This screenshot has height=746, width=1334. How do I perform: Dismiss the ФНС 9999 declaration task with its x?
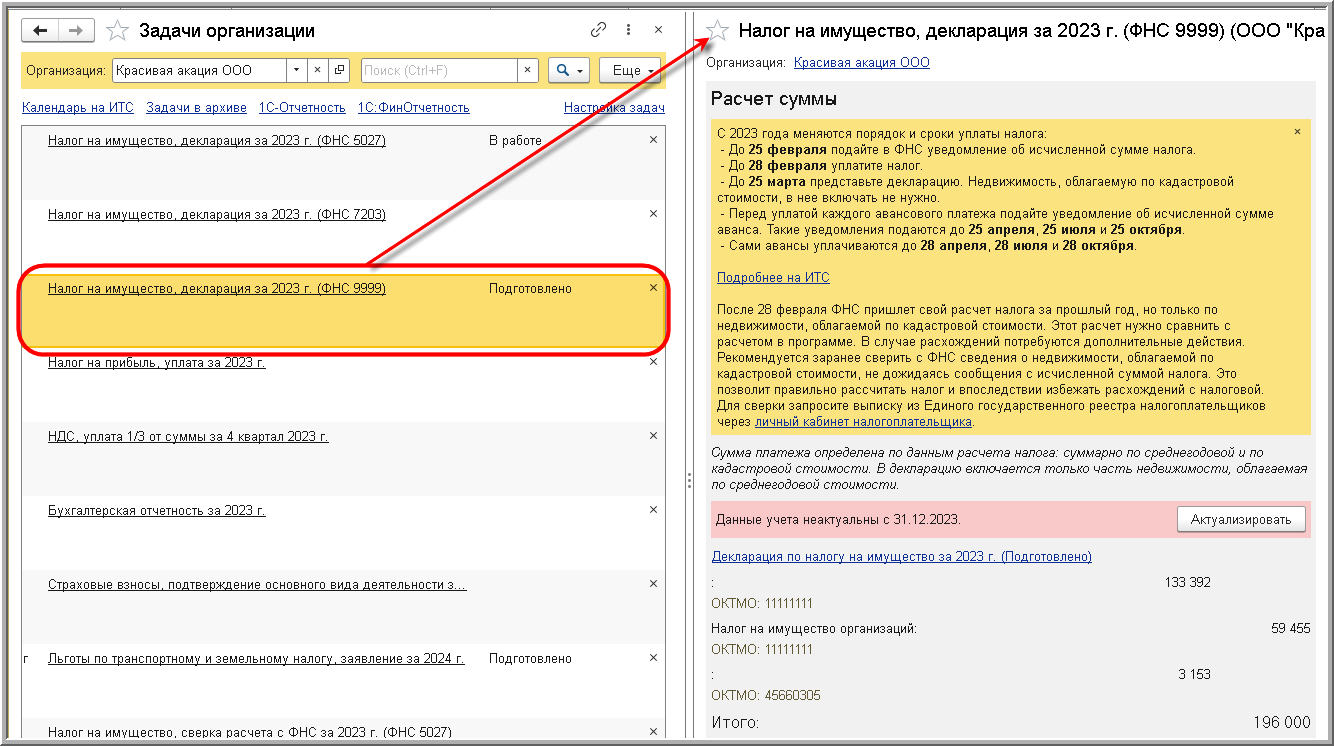tap(654, 288)
